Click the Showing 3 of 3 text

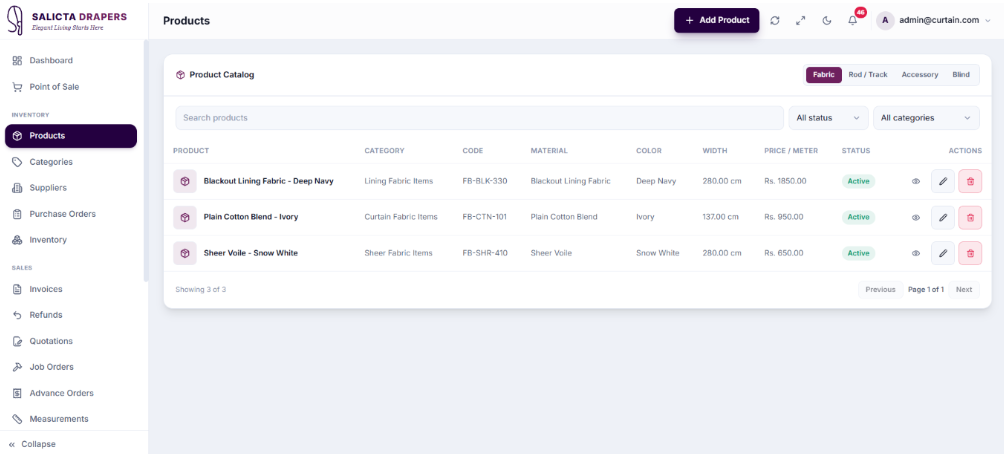click(x=200, y=289)
